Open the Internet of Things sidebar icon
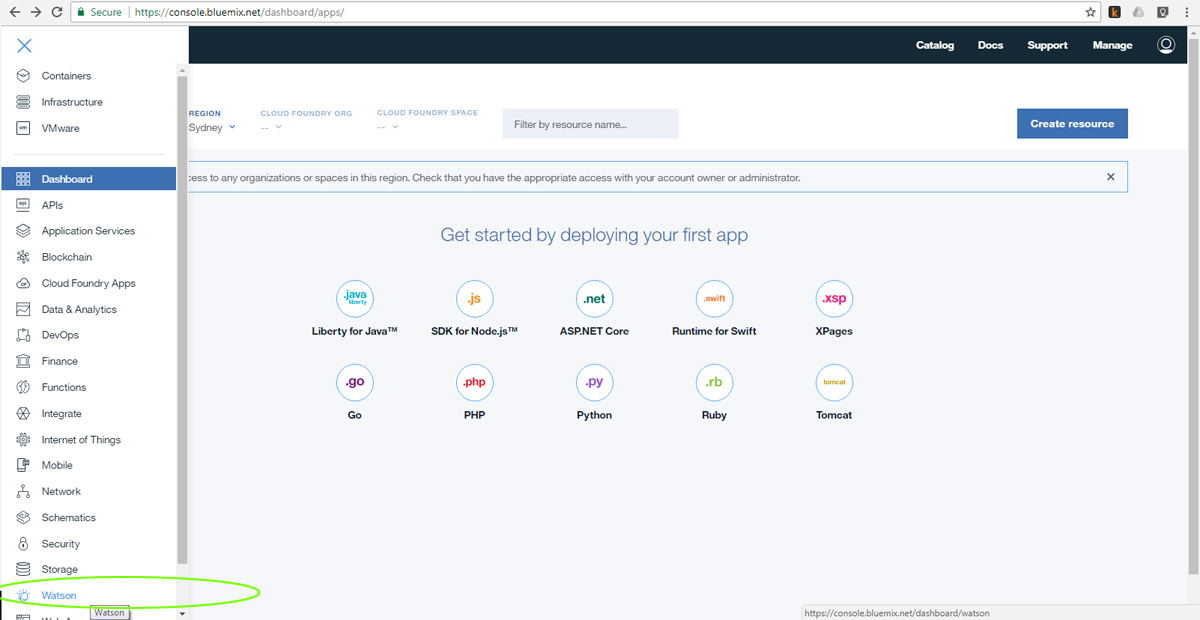This screenshot has height=620, width=1200. coord(23,439)
